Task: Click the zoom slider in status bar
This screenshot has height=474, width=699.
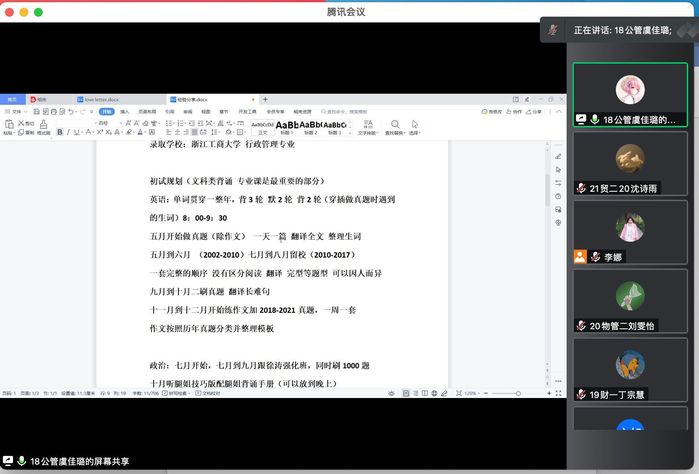Action: pos(508,394)
